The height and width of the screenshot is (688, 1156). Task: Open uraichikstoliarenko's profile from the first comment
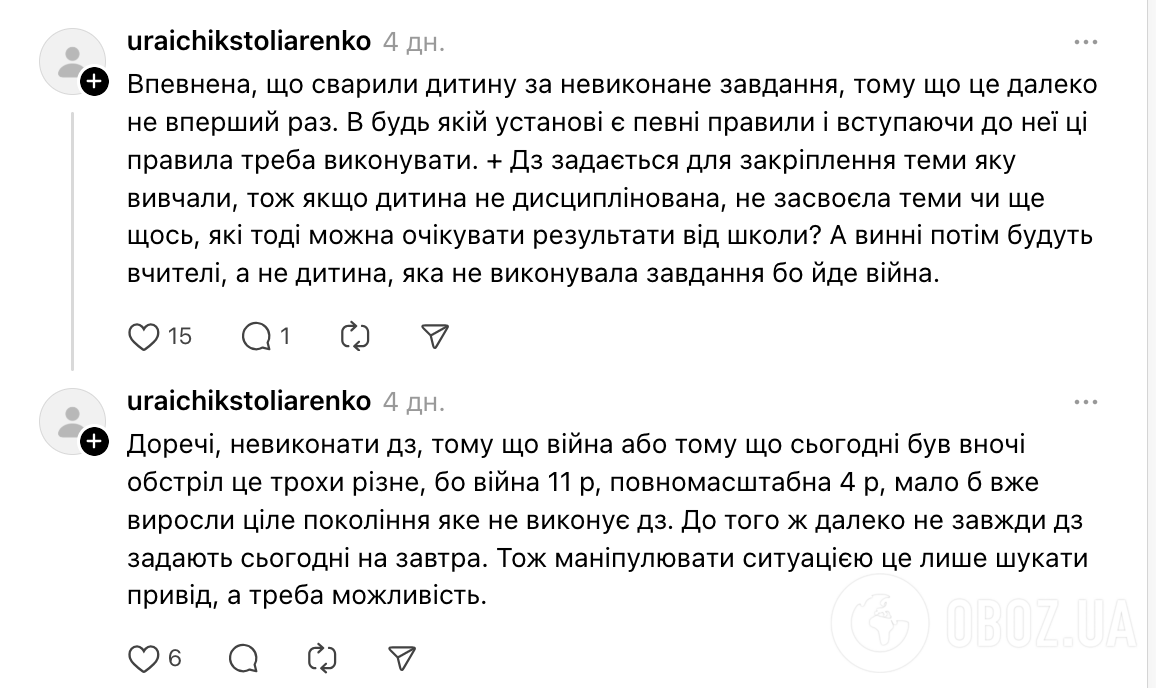248,42
